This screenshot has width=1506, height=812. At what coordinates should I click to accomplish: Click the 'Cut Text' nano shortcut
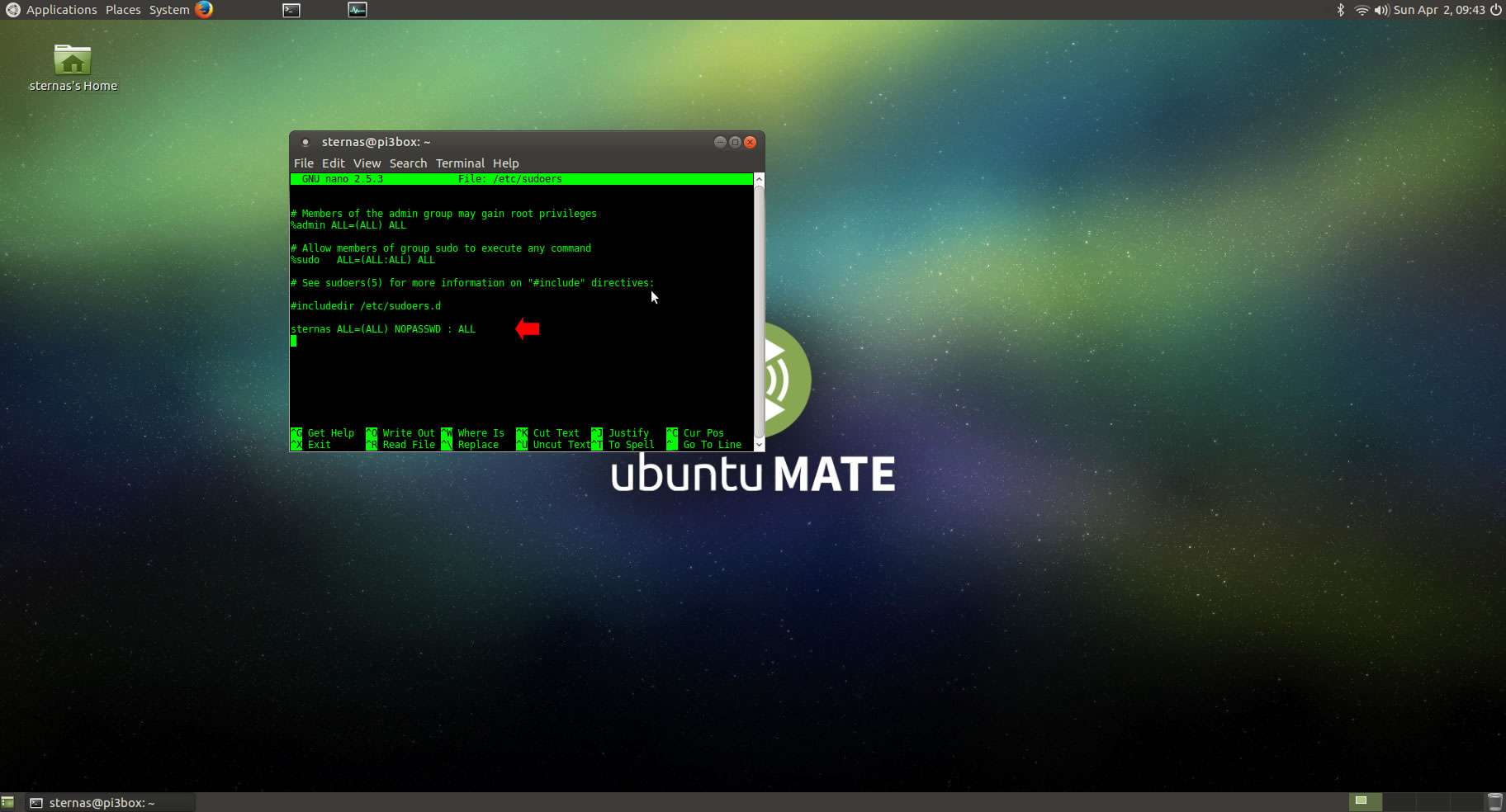(556, 433)
